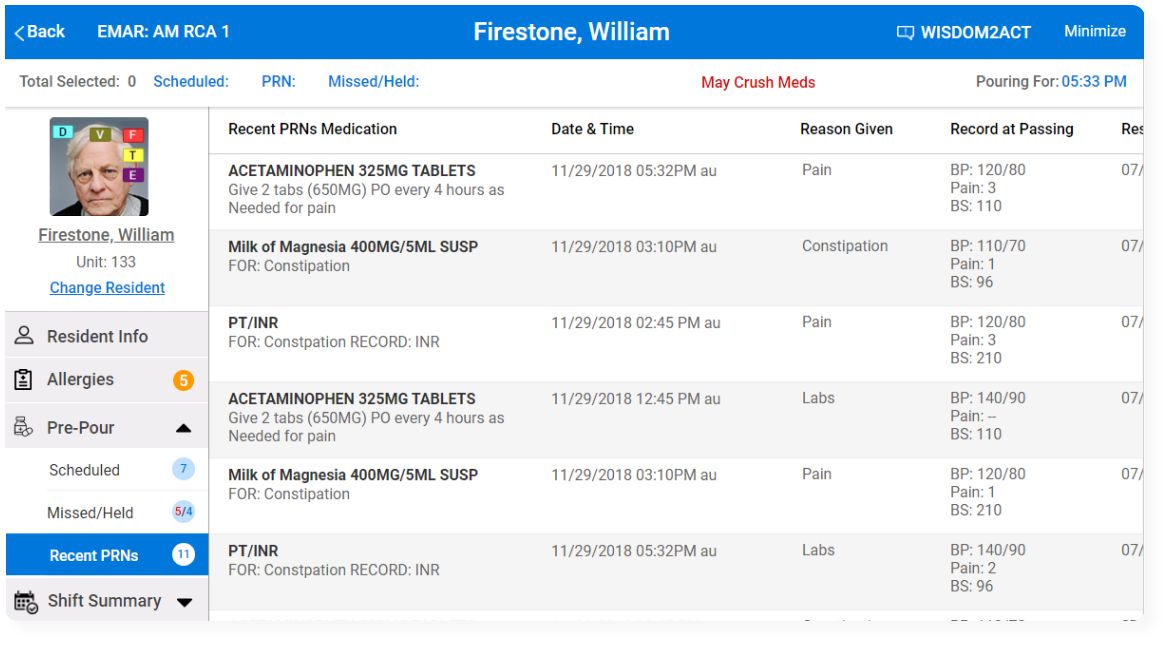Expand the Shift Summary section
The height and width of the screenshot is (646, 1170).
click(x=187, y=601)
